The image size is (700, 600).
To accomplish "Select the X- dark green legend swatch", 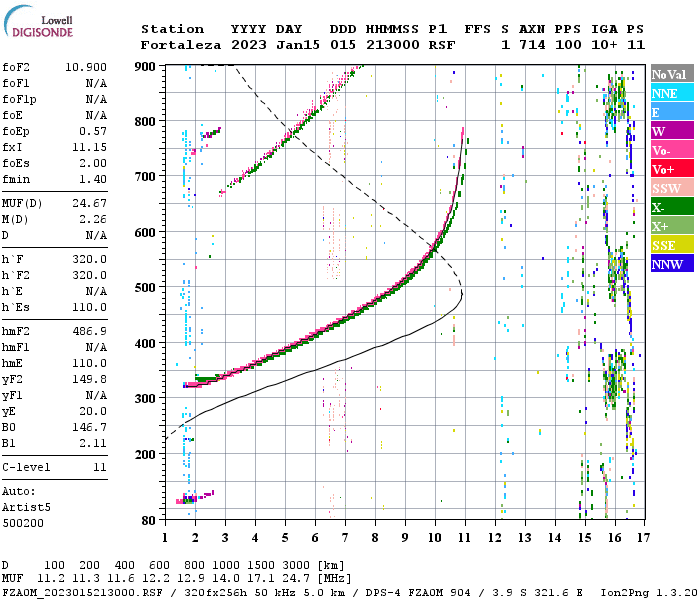I will point(672,207).
